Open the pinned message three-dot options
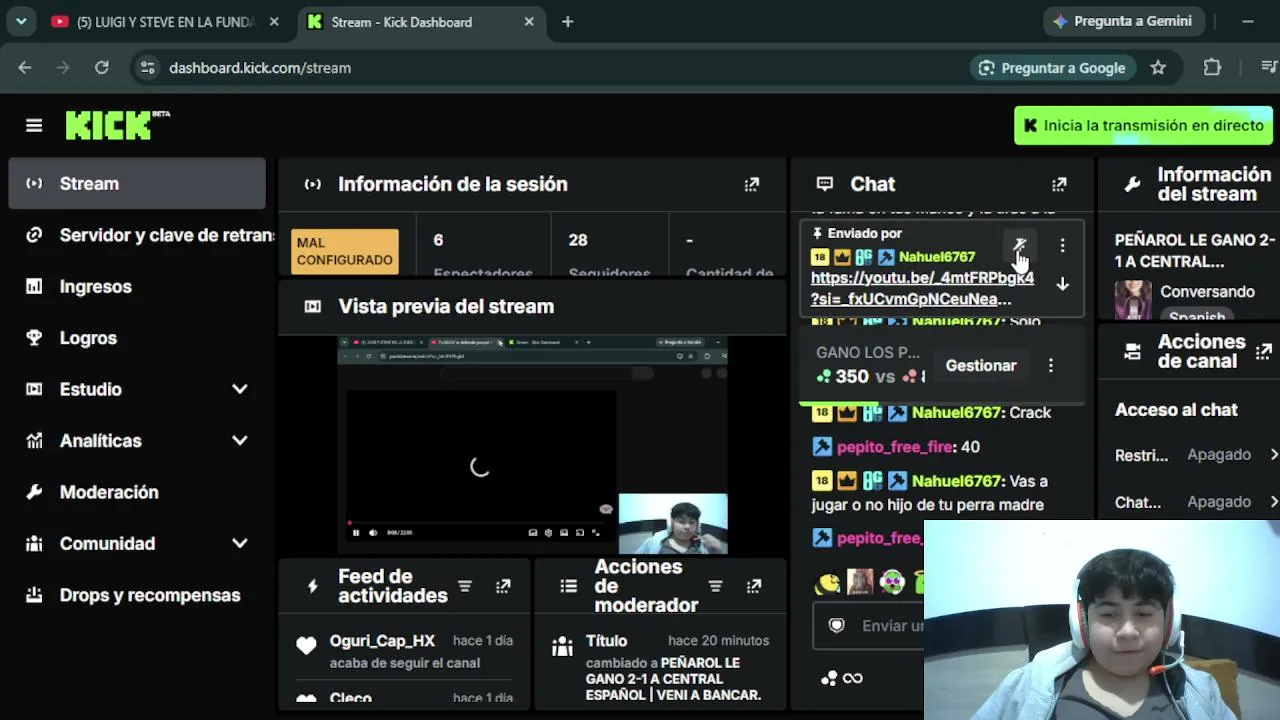The height and width of the screenshot is (720, 1280). click(1062, 245)
